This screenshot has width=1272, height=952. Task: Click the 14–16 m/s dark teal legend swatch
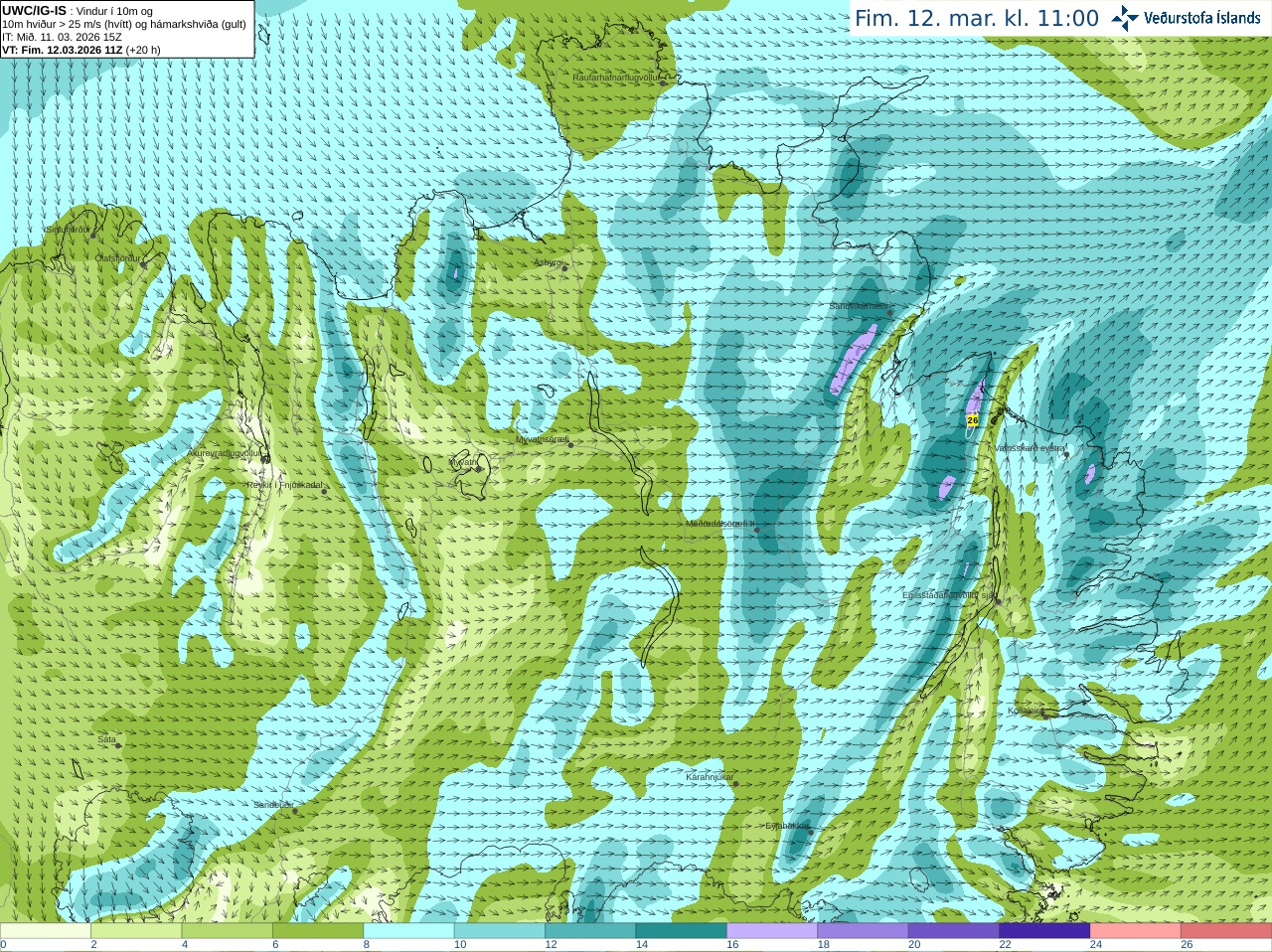tap(682, 931)
